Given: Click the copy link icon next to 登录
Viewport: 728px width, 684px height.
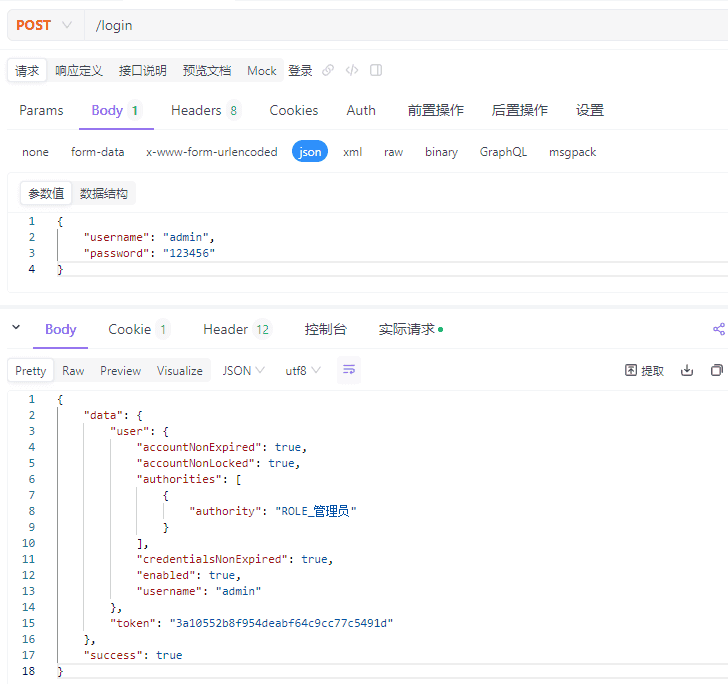Looking at the screenshot, I should pyautogui.click(x=328, y=70).
